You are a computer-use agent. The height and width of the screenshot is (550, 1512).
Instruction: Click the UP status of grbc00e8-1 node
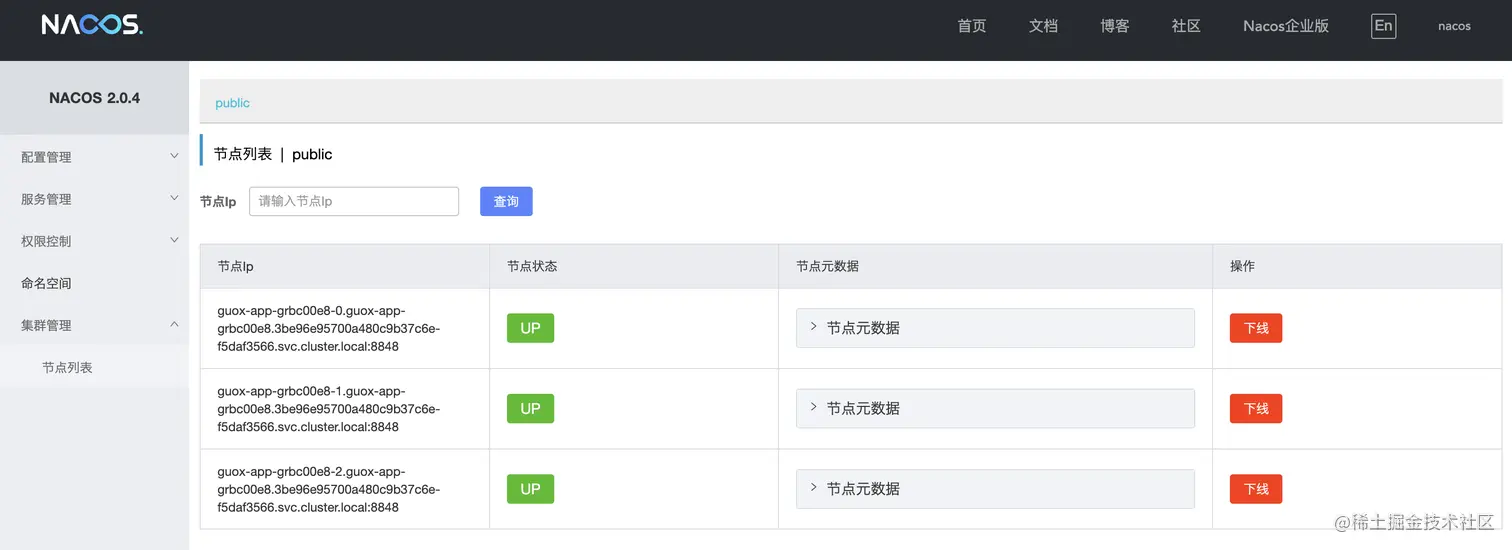(x=530, y=408)
